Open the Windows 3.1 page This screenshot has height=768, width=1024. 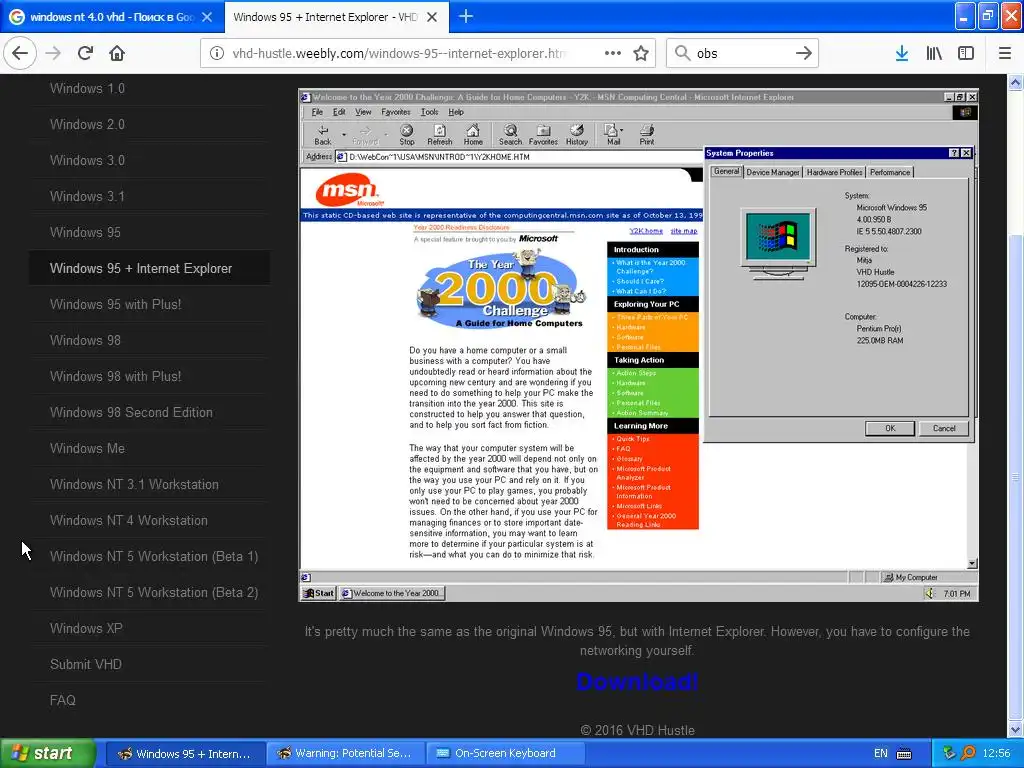88,196
